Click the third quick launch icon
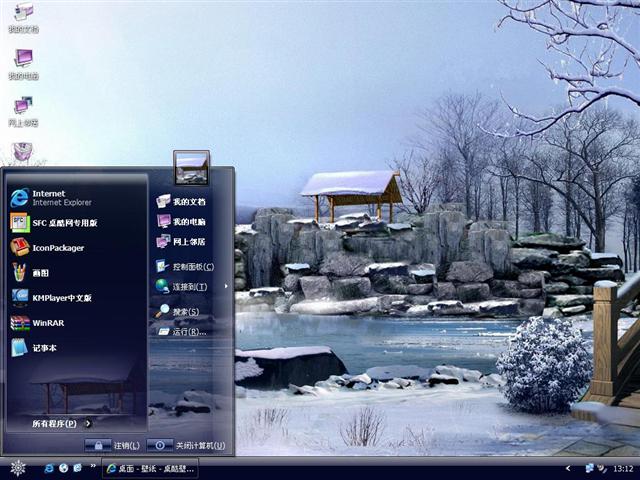This screenshot has width=640, height=480. point(78,468)
